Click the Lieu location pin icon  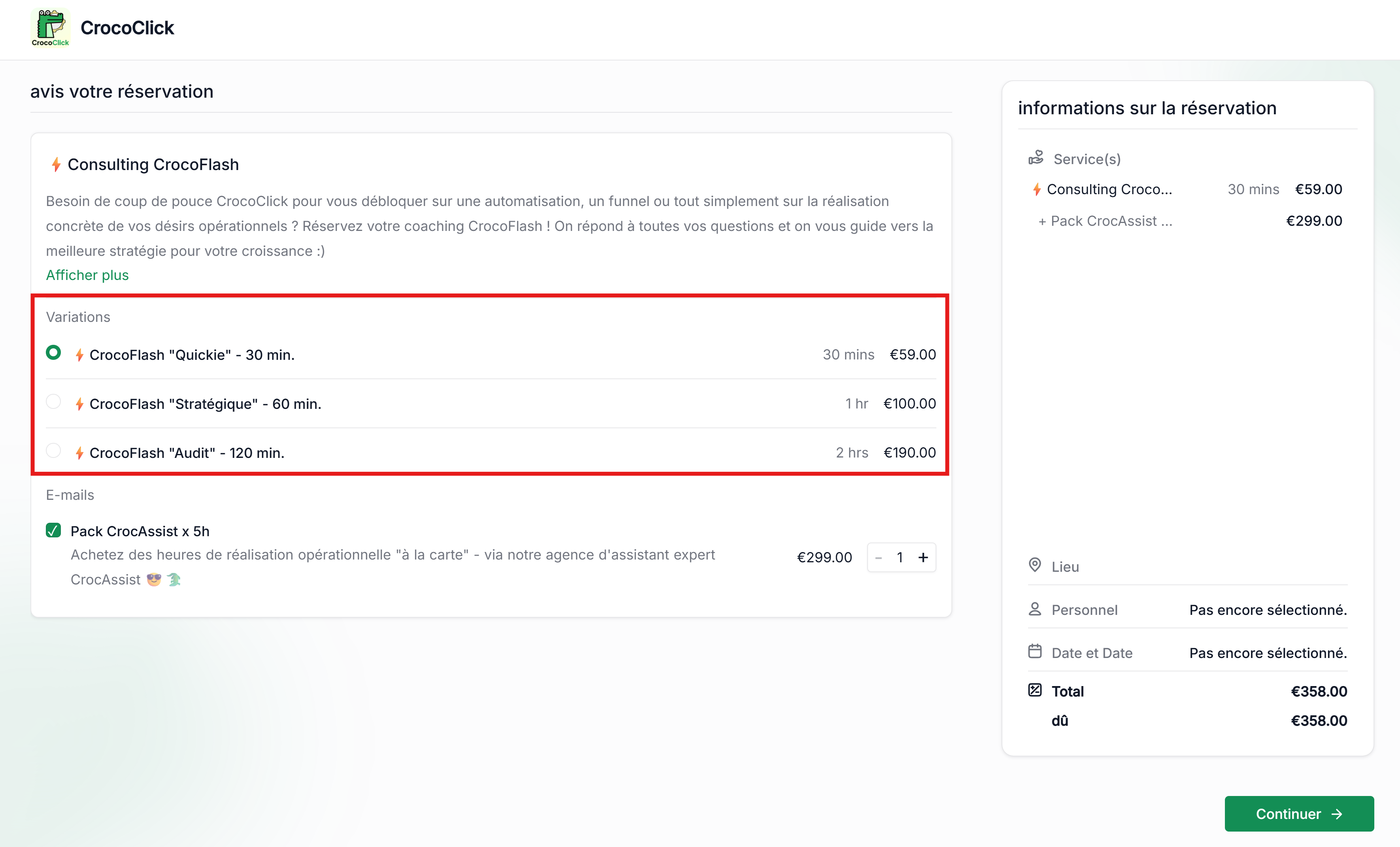(x=1035, y=565)
